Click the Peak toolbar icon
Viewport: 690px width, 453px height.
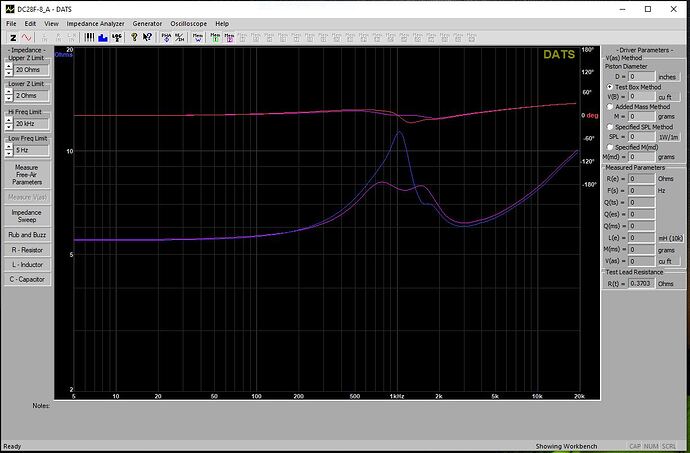pyautogui.click(x=166, y=36)
